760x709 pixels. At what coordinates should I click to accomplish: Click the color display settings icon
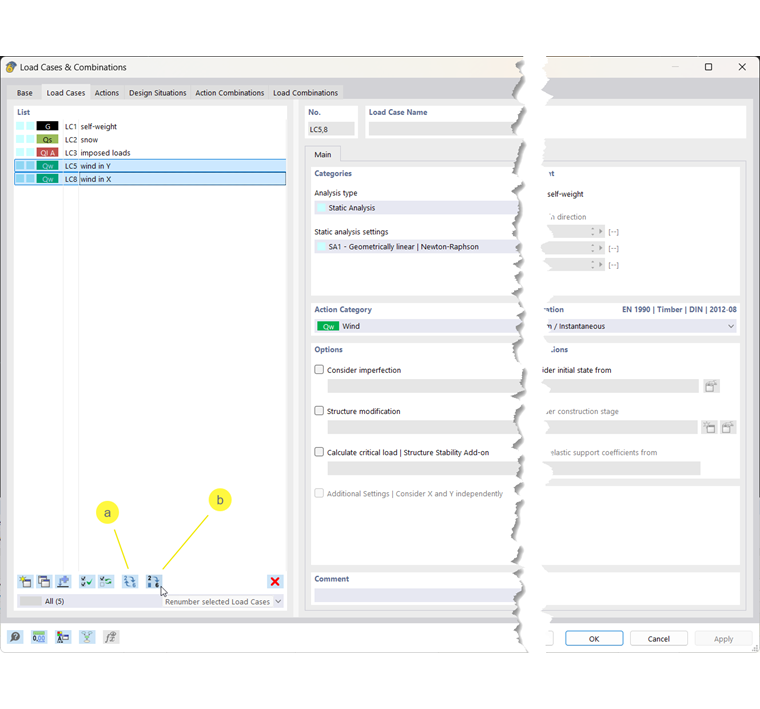point(63,637)
